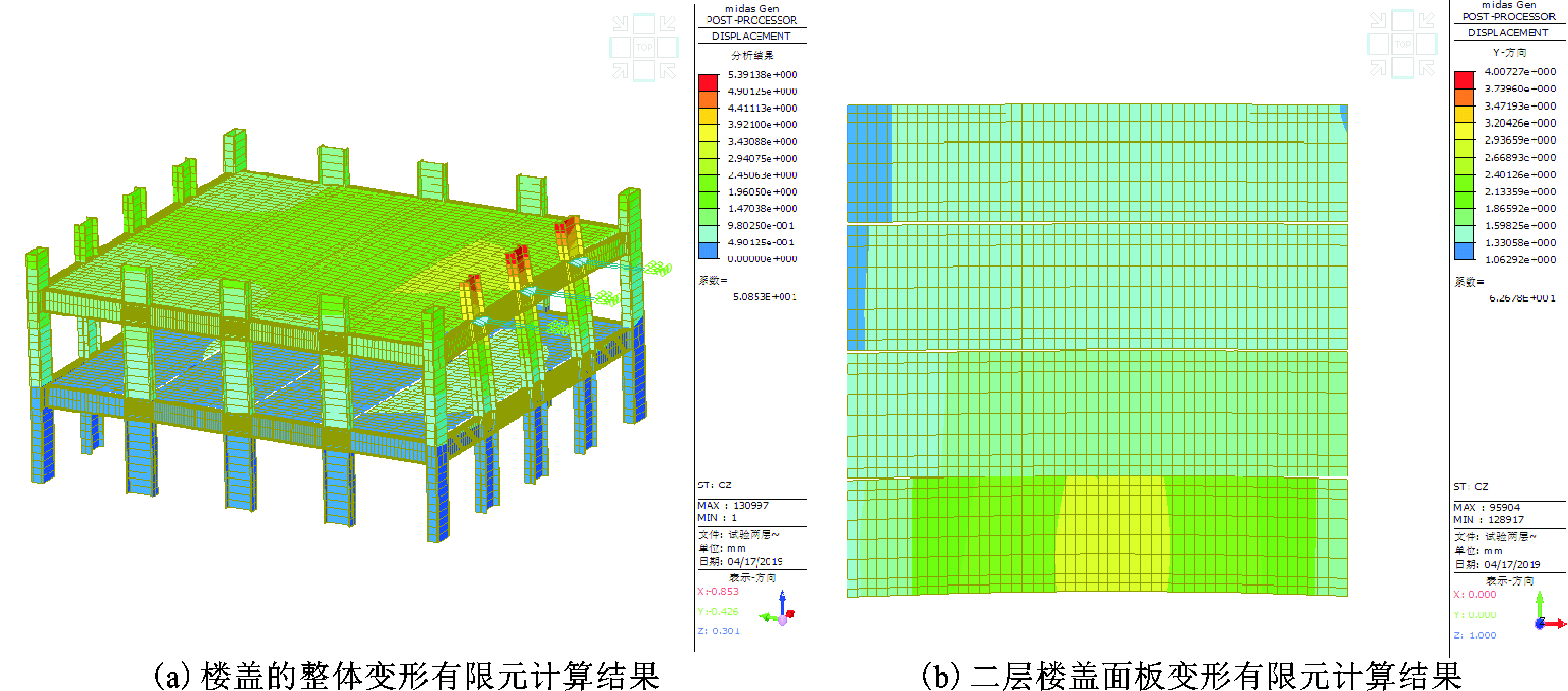Click TOP view button in left model view

coord(644,47)
